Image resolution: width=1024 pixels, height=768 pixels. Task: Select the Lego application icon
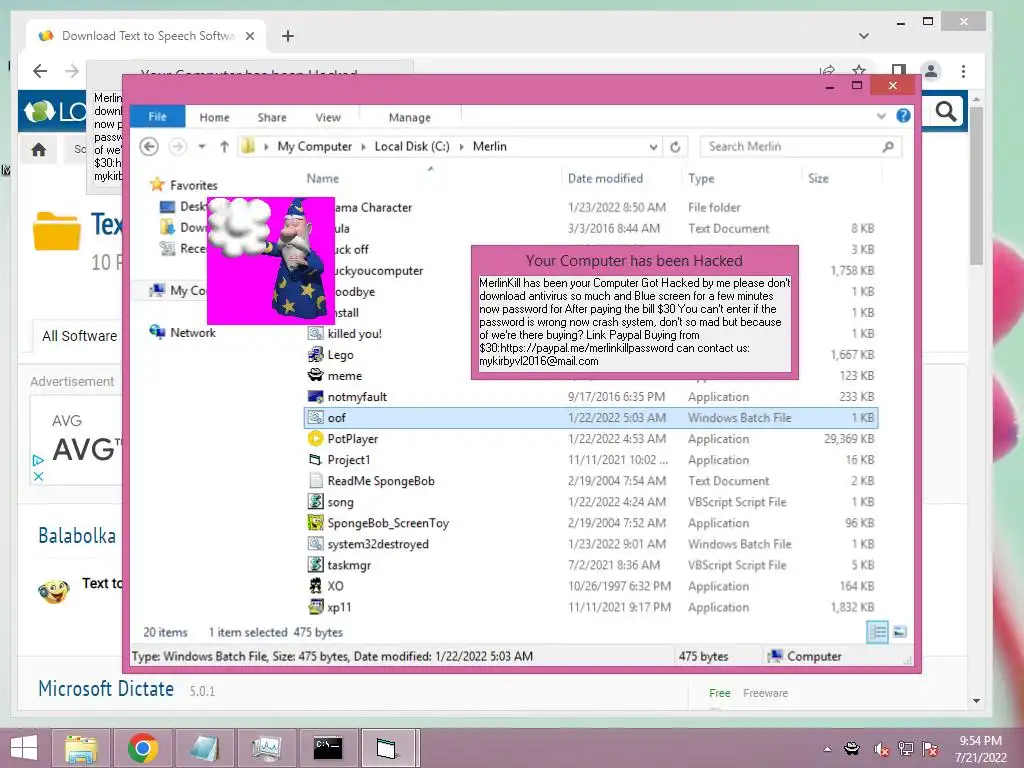(x=315, y=355)
